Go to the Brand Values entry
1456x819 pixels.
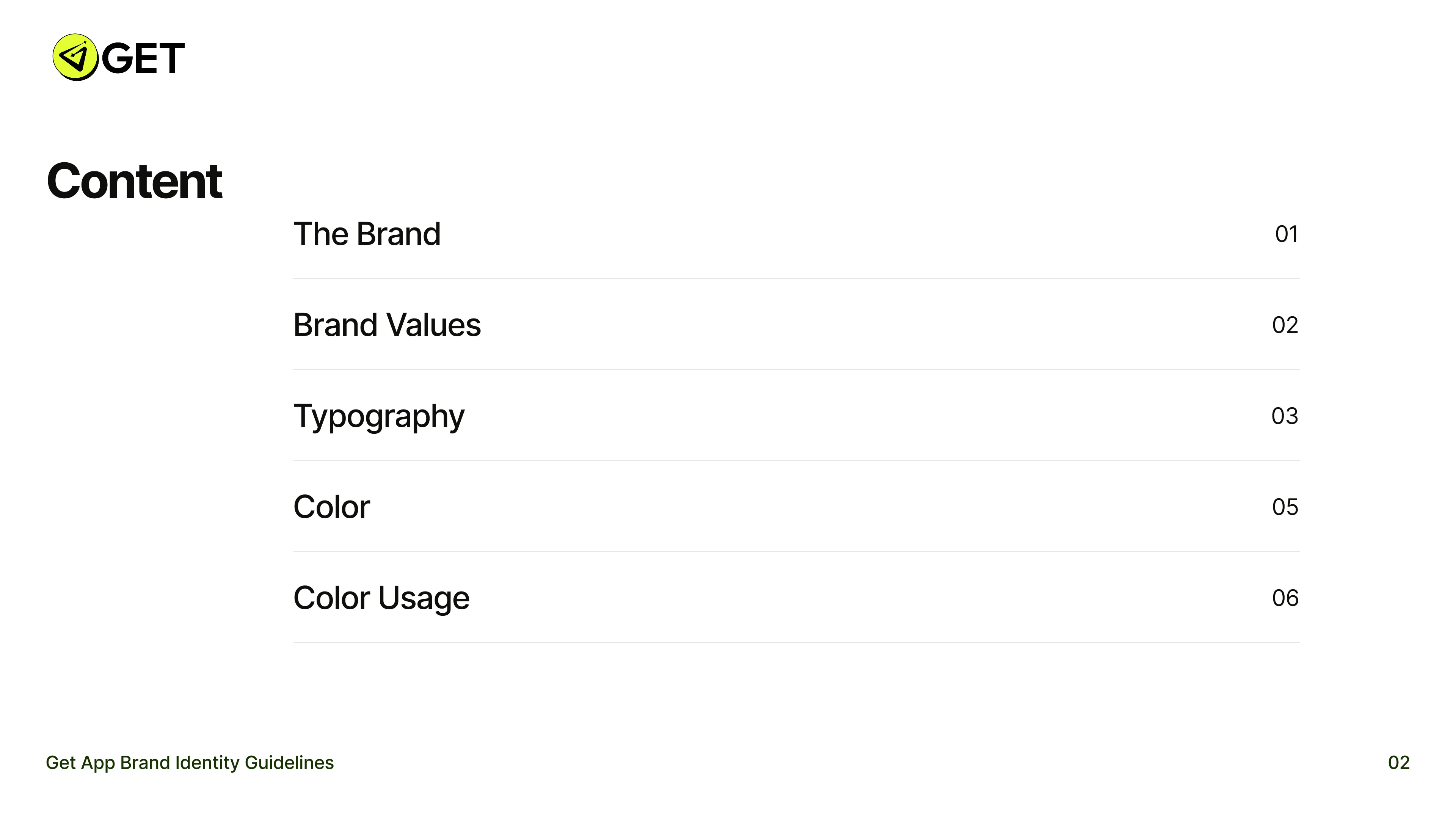pyautogui.click(x=387, y=325)
